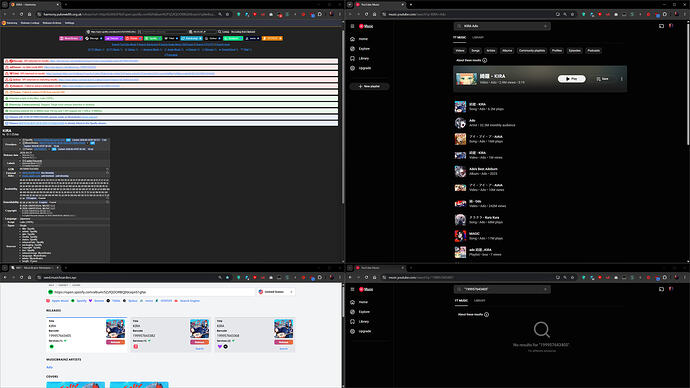690x388 pixels.
Task: Click zoom magnifier in Harmony address bar
Action: [220, 14]
